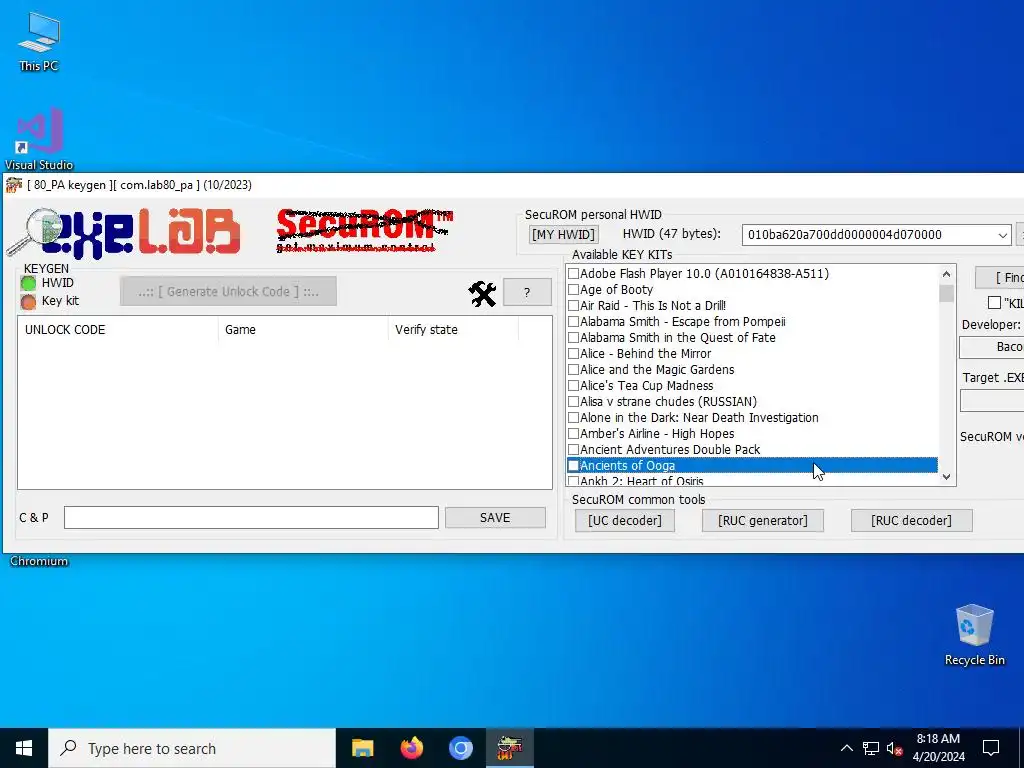This screenshot has width=1024, height=768.
Task: Click the exeLAB magnifier logo
Action: pos(123,232)
